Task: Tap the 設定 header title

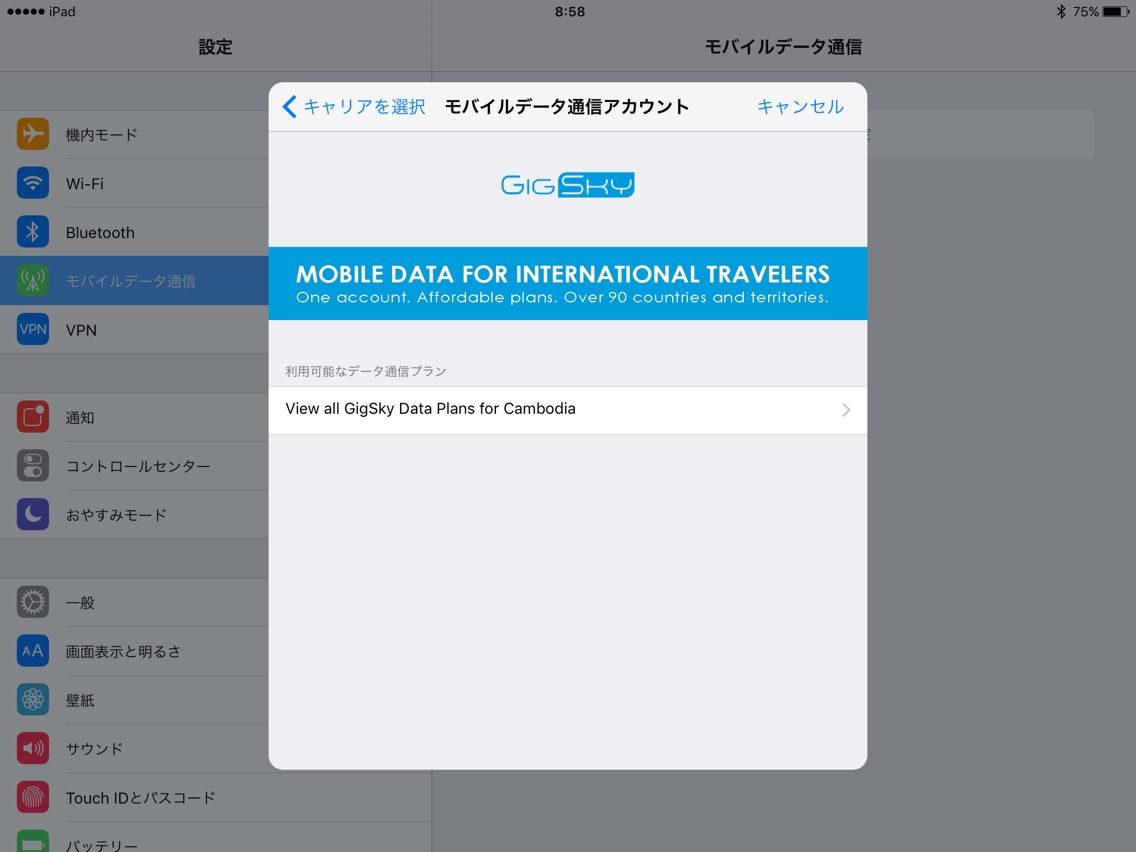Action: click(x=215, y=47)
